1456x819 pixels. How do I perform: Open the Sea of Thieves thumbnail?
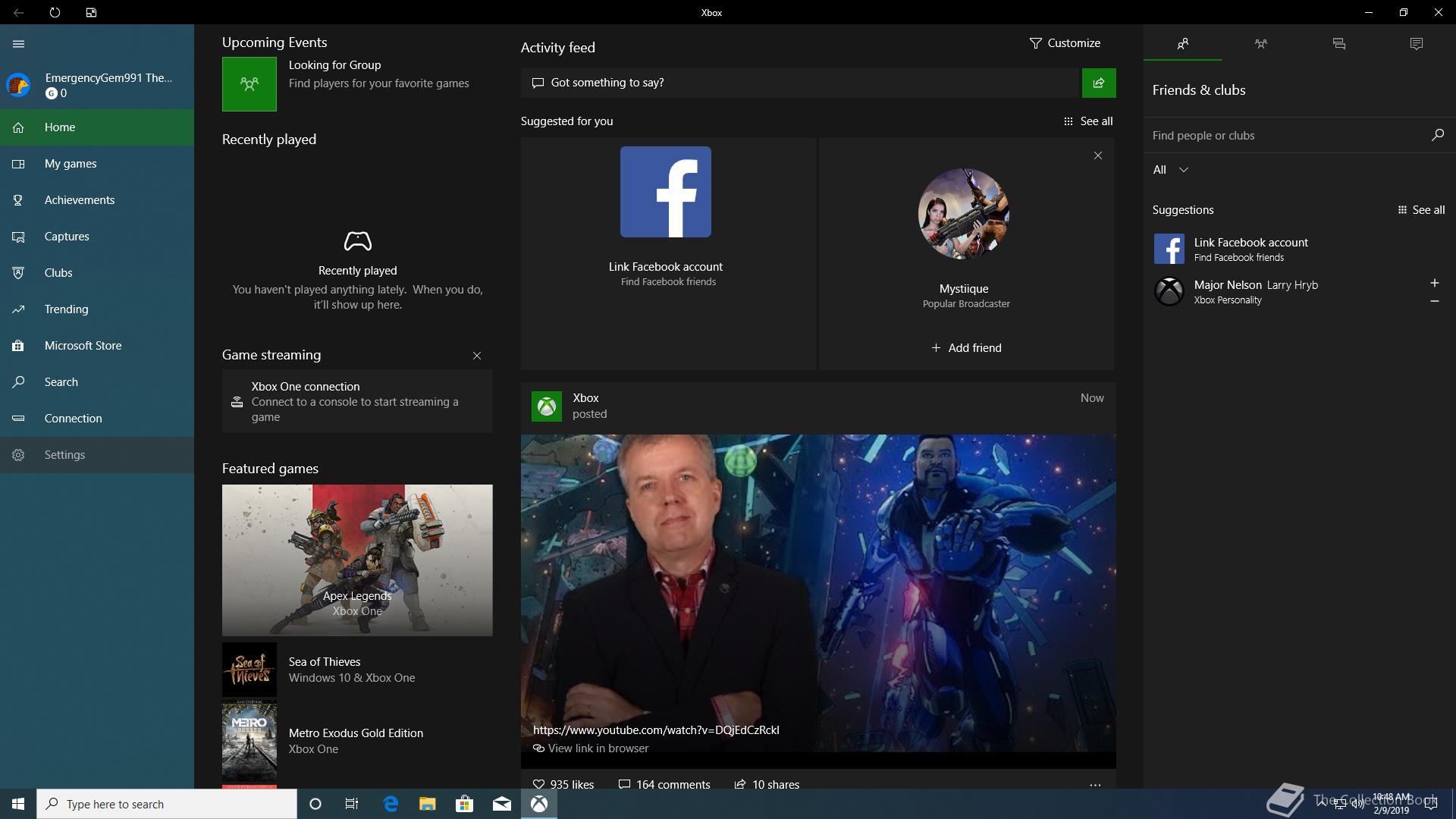point(249,670)
